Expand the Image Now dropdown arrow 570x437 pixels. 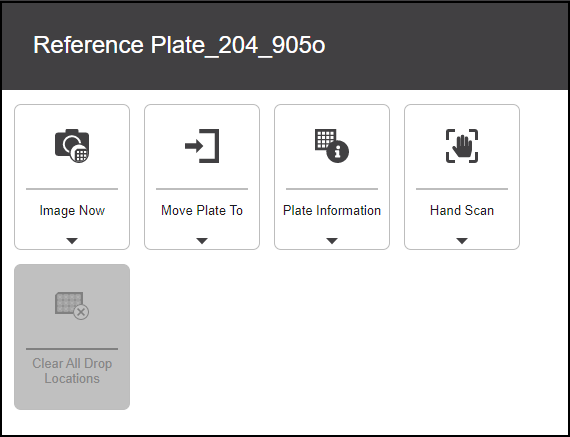coord(72,241)
